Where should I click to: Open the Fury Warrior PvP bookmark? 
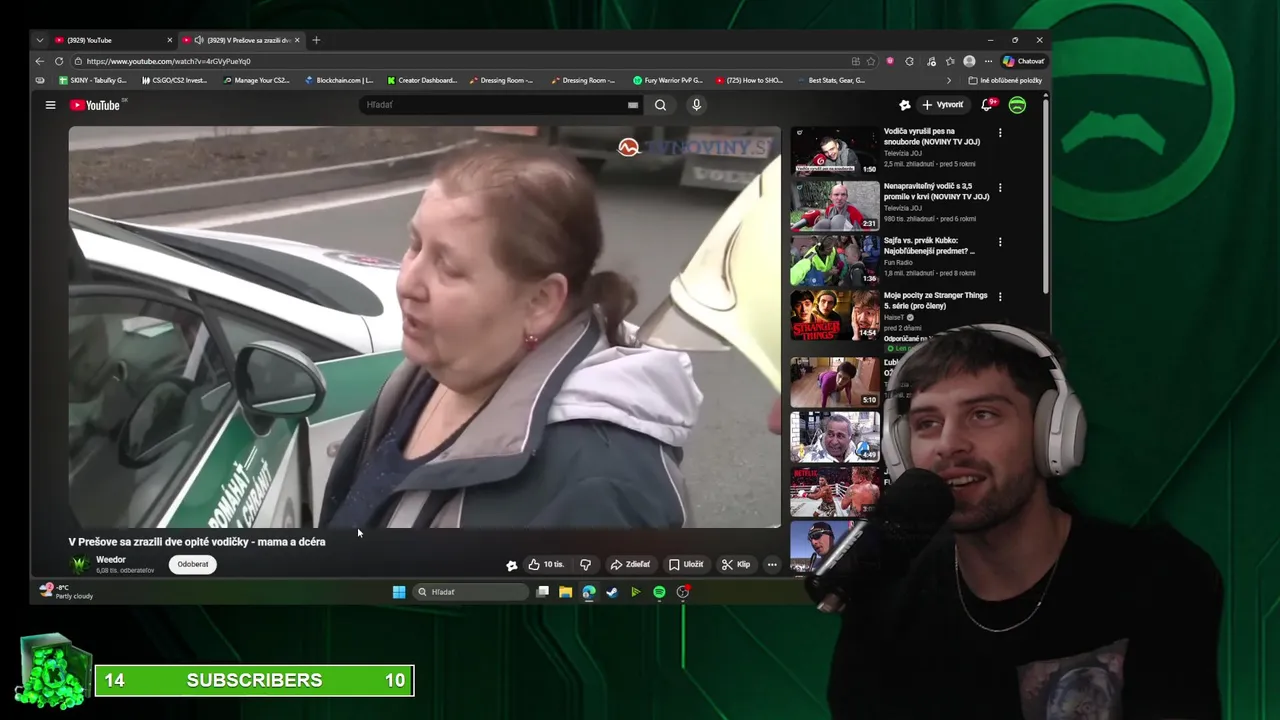pos(668,80)
